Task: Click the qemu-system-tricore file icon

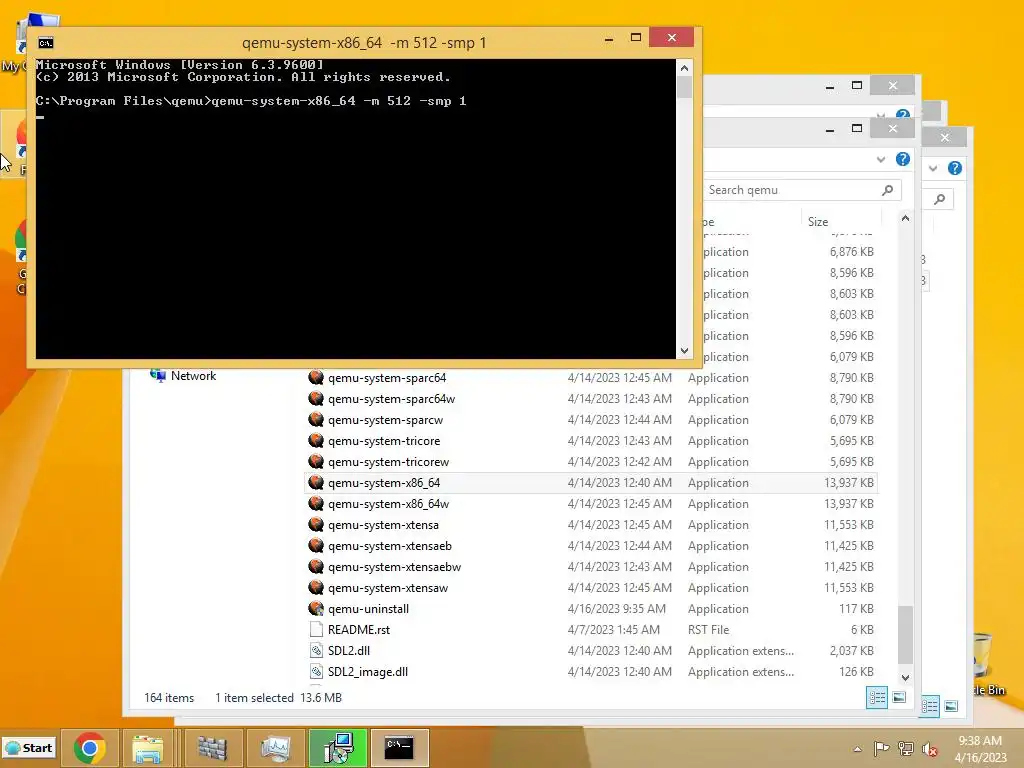Action: (x=316, y=441)
